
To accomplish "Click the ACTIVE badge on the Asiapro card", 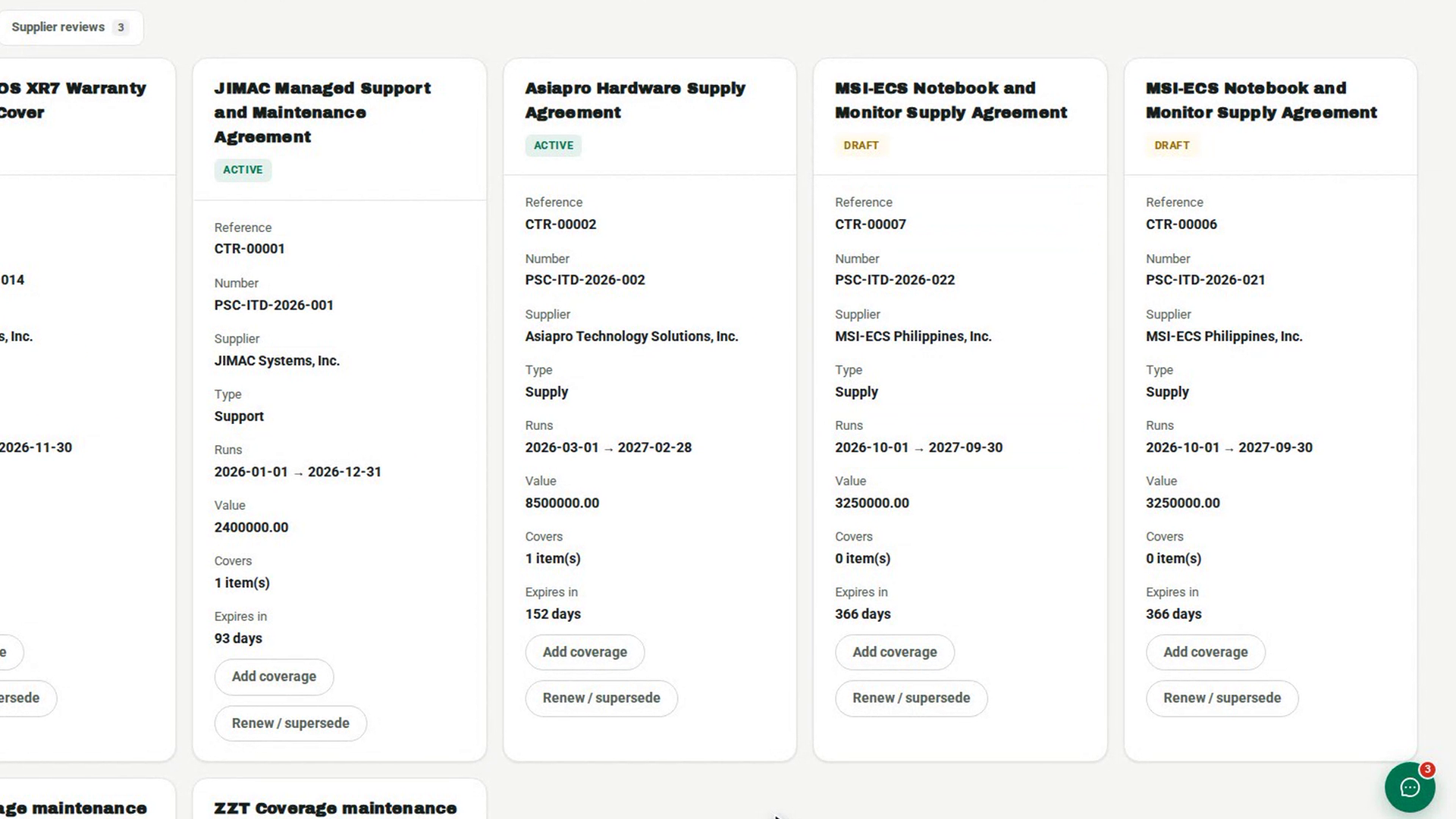I will pyautogui.click(x=554, y=146).
